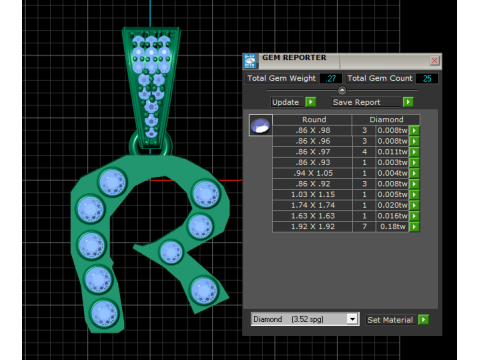The image size is (480, 360).
Task: Click arrow for the .94 X 1.05 row
Action: click(x=414, y=173)
